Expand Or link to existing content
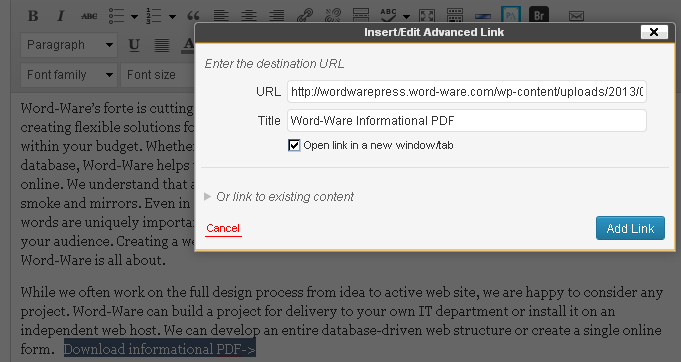681x362 pixels. click(279, 197)
